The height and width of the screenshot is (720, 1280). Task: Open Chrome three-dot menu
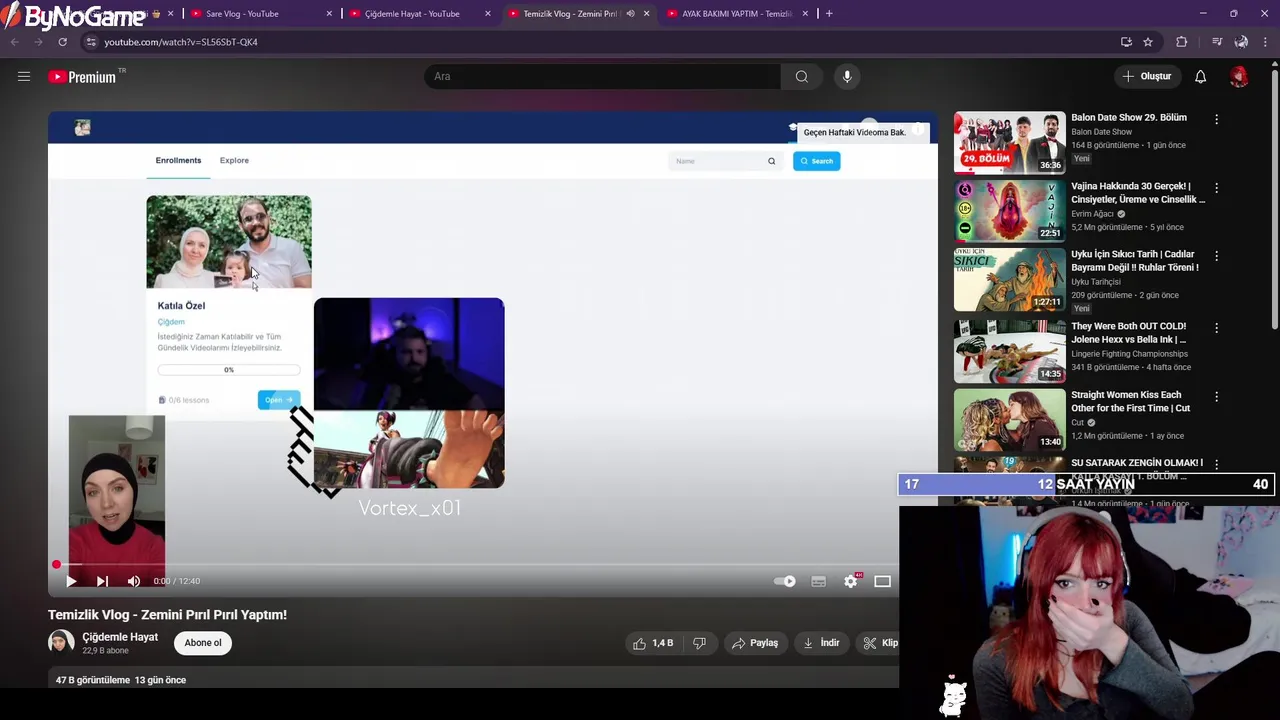pyautogui.click(x=1266, y=42)
